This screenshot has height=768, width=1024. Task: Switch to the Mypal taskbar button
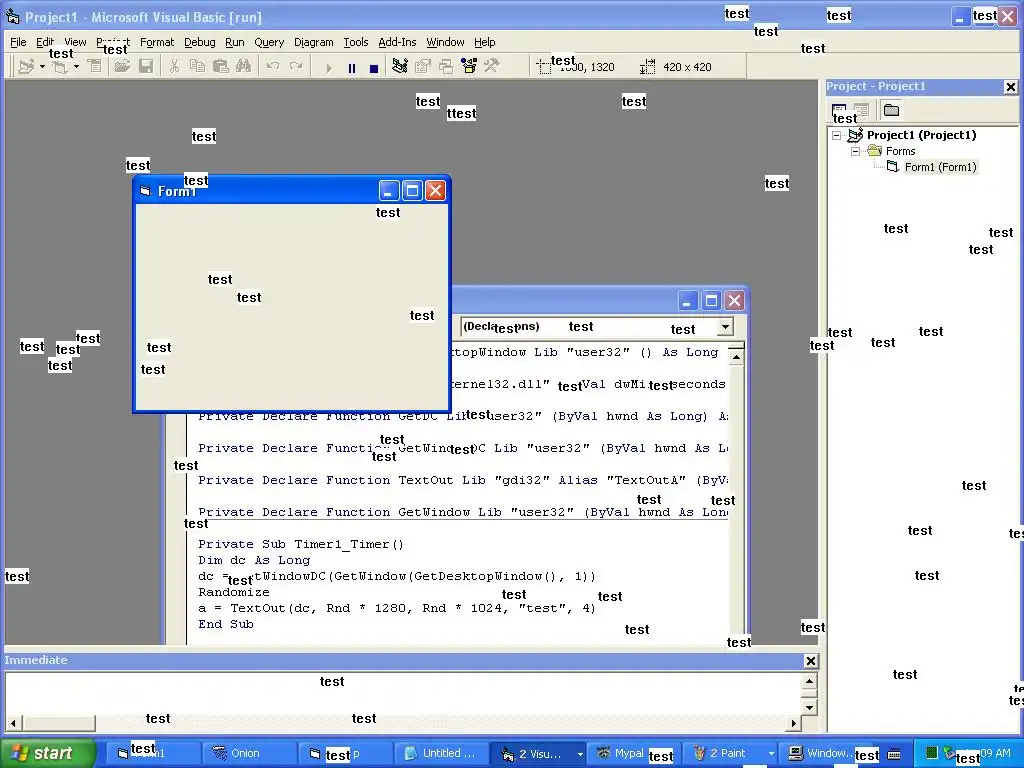coord(633,753)
